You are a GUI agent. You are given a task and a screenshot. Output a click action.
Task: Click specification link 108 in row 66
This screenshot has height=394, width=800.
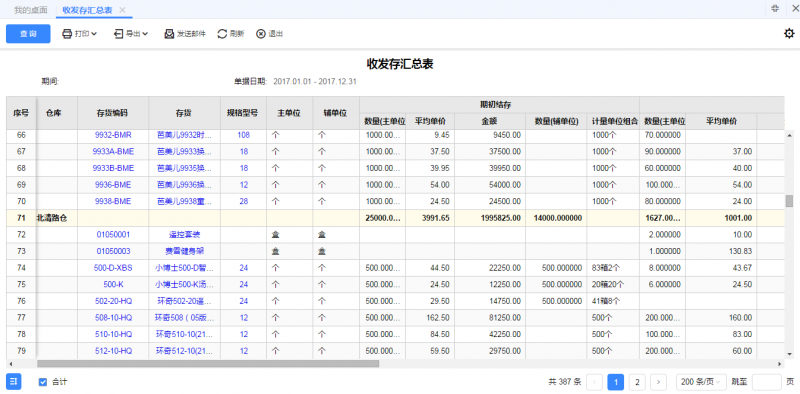tap(243, 135)
